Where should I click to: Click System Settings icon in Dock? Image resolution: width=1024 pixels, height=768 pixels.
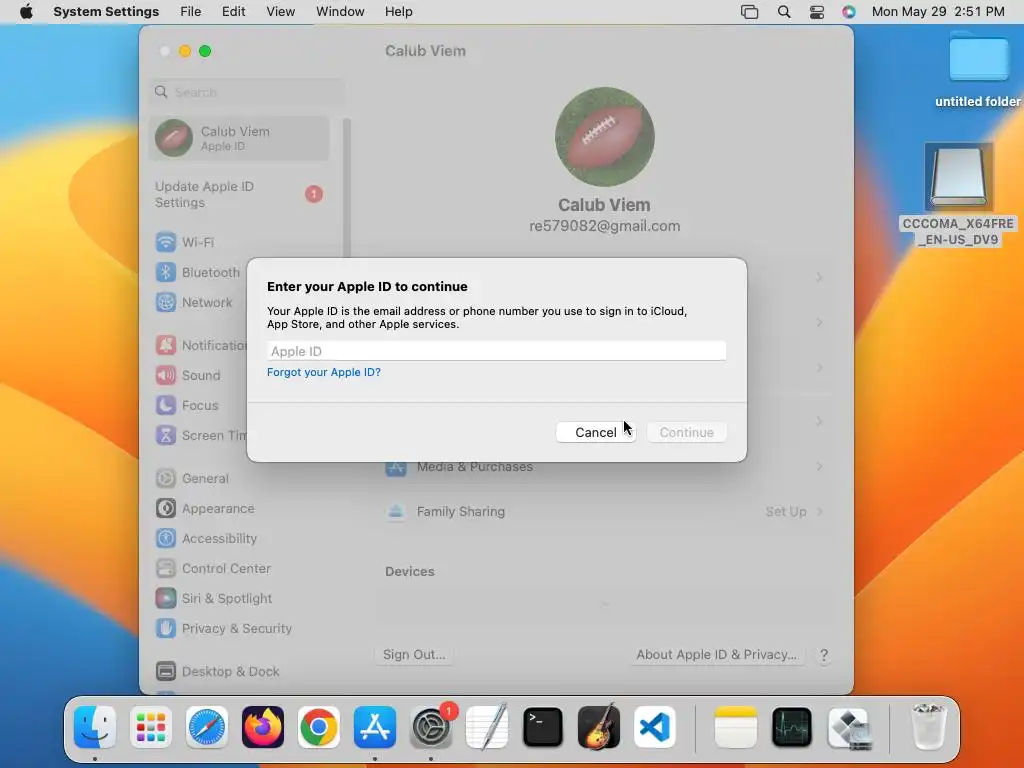[431, 727]
